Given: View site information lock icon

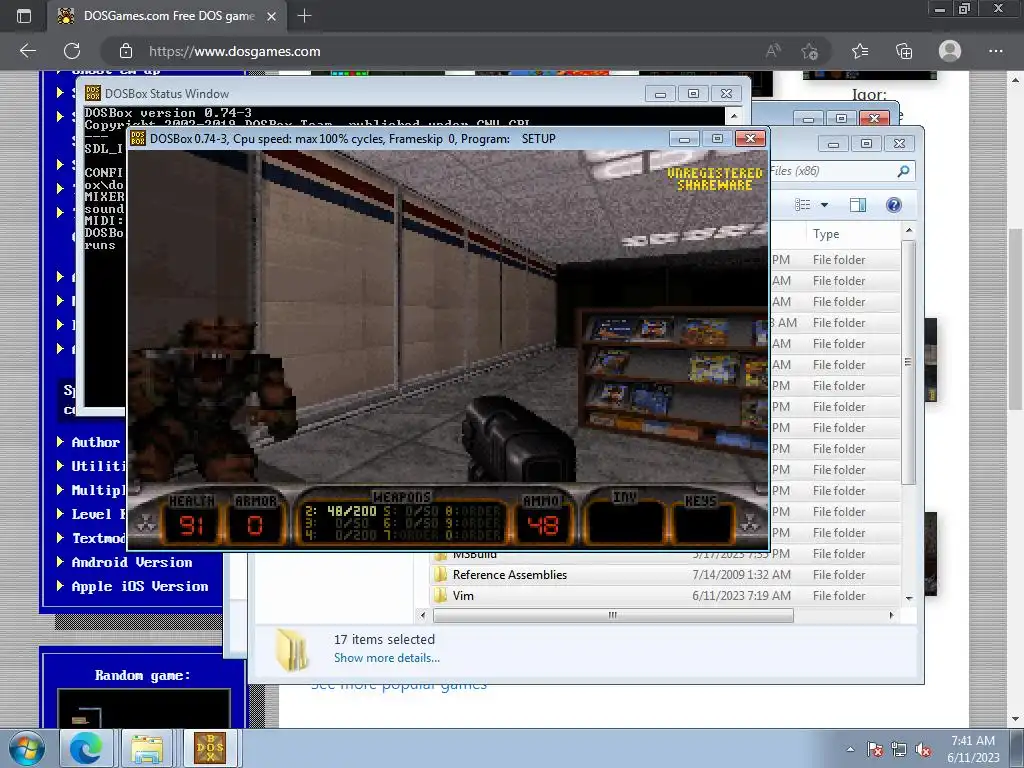Looking at the screenshot, I should [x=126, y=51].
